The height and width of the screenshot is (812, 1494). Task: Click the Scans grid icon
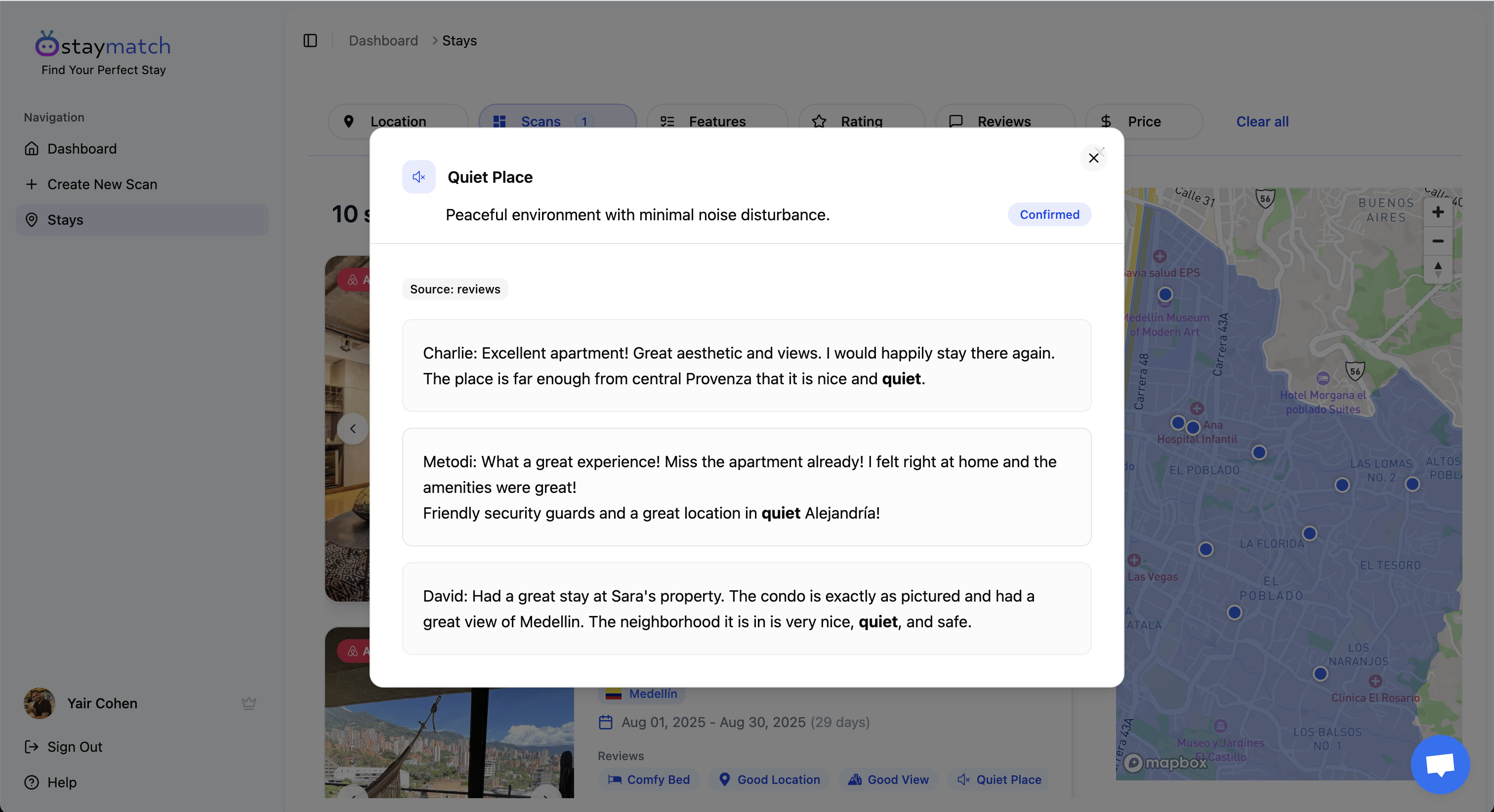click(499, 121)
